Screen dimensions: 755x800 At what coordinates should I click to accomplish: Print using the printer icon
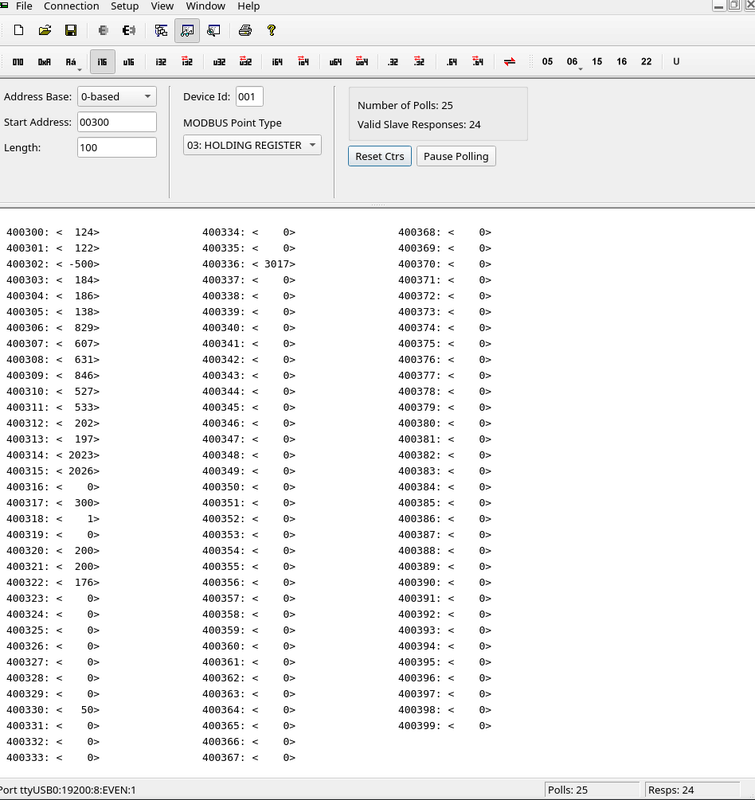pyautogui.click(x=245, y=31)
